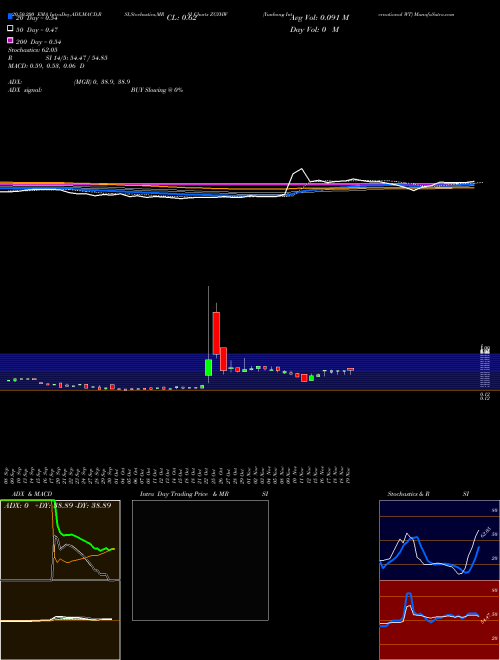Screen dimensions: 500x660
Task: Click the 'BUY Slowing @ 0%' signal text
Action: coord(157,90)
